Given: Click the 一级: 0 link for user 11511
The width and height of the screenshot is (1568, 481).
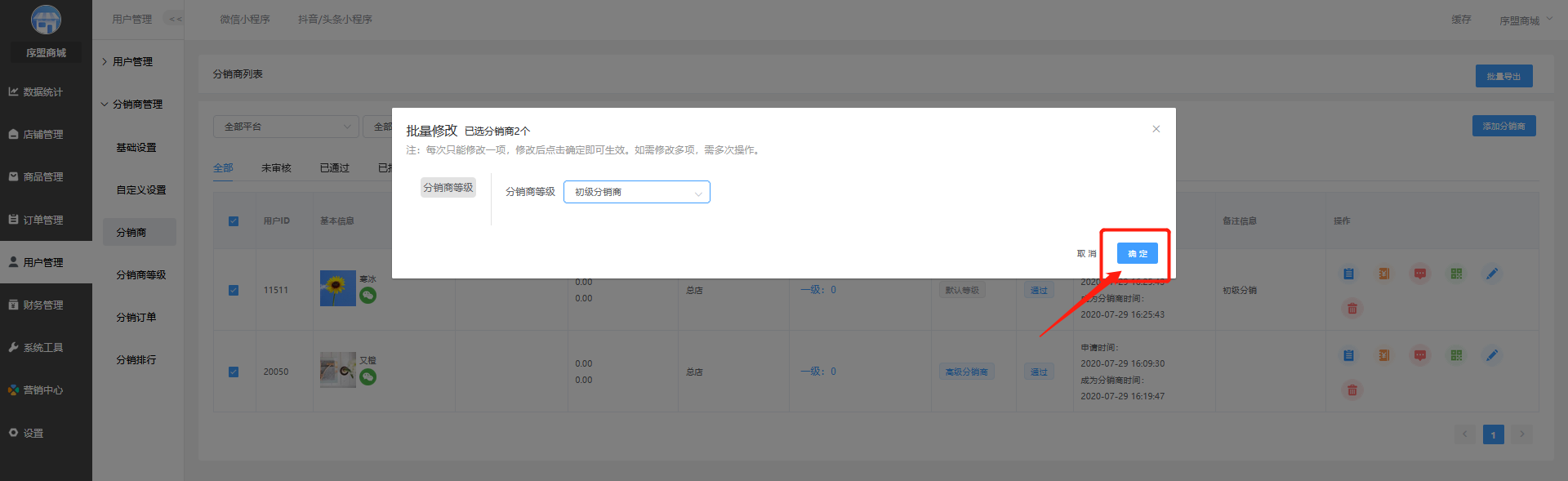Looking at the screenshot, I should tap(818, 290).
